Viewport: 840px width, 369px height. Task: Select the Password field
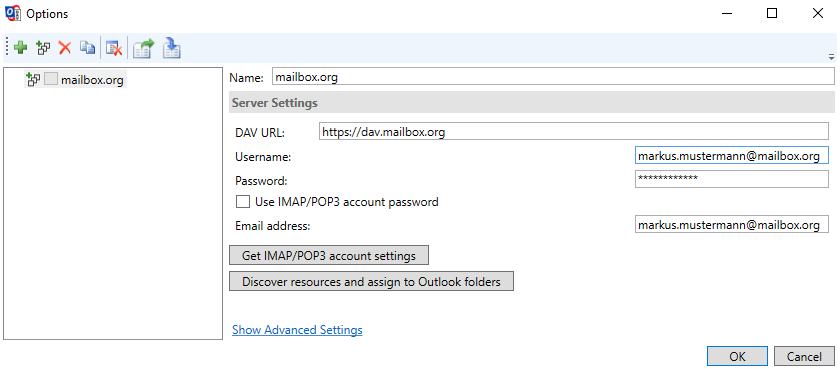point(732,179)
